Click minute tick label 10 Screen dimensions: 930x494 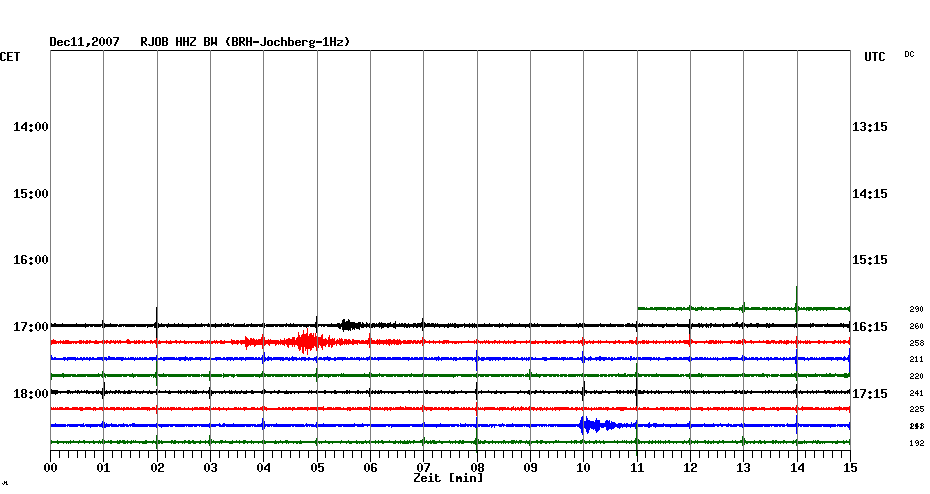[584, 467]
